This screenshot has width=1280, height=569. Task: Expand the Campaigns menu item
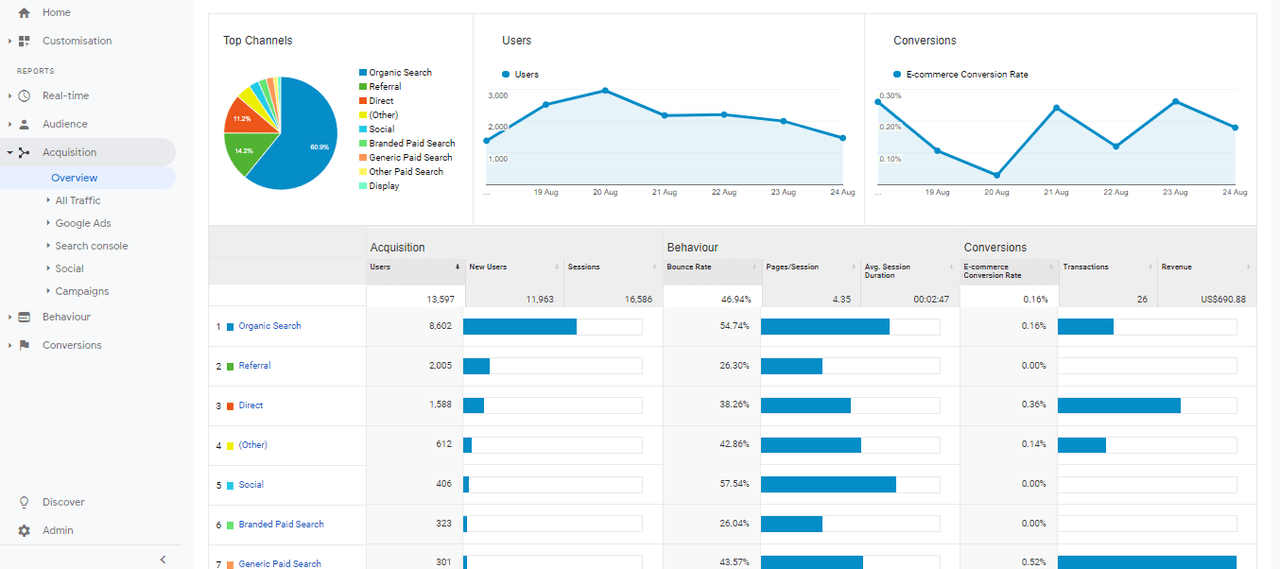[82, 292]
